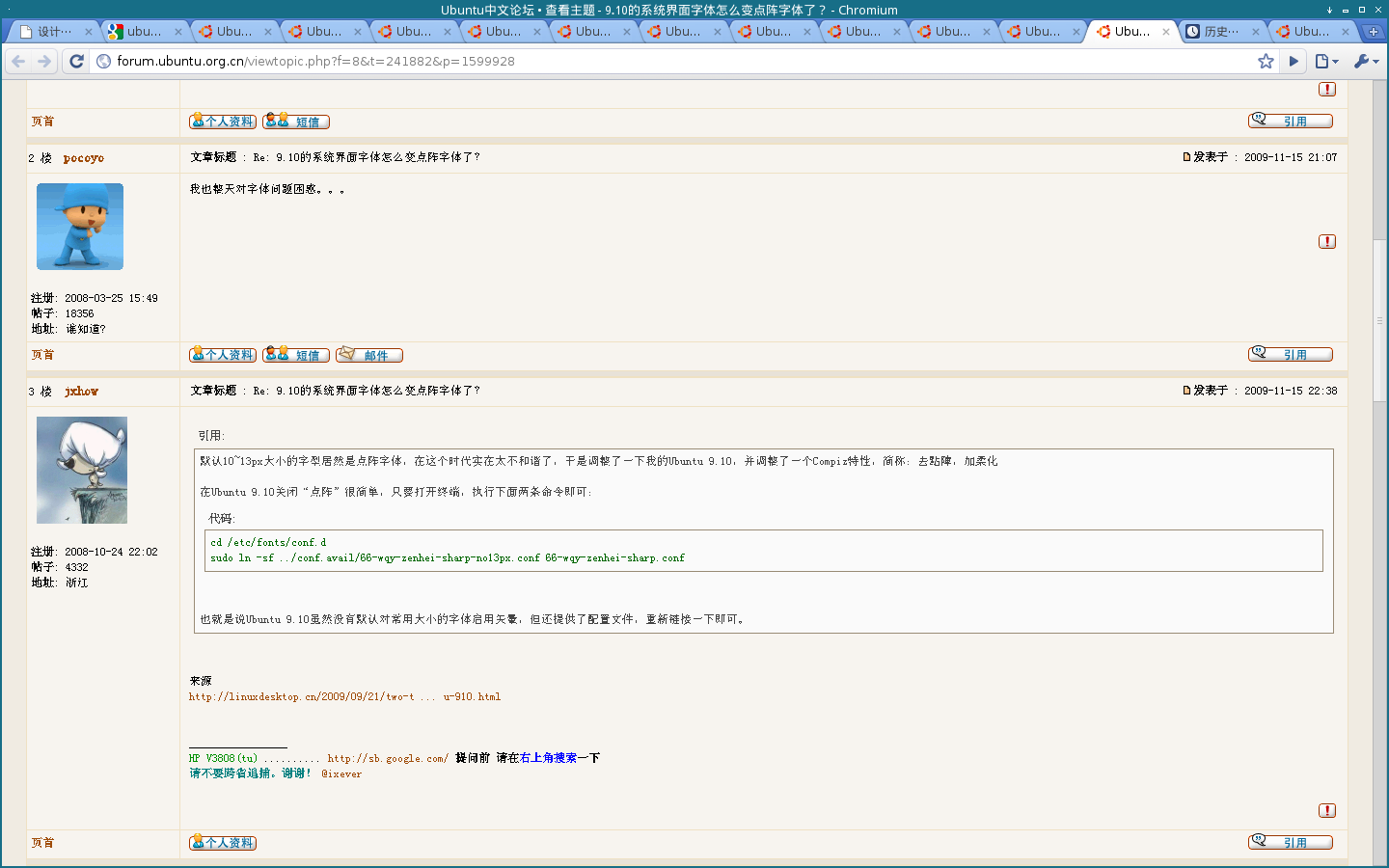Click the @ixever text in signature
The width and height of the screenshot is (1389, 868).
coord(341,773)
